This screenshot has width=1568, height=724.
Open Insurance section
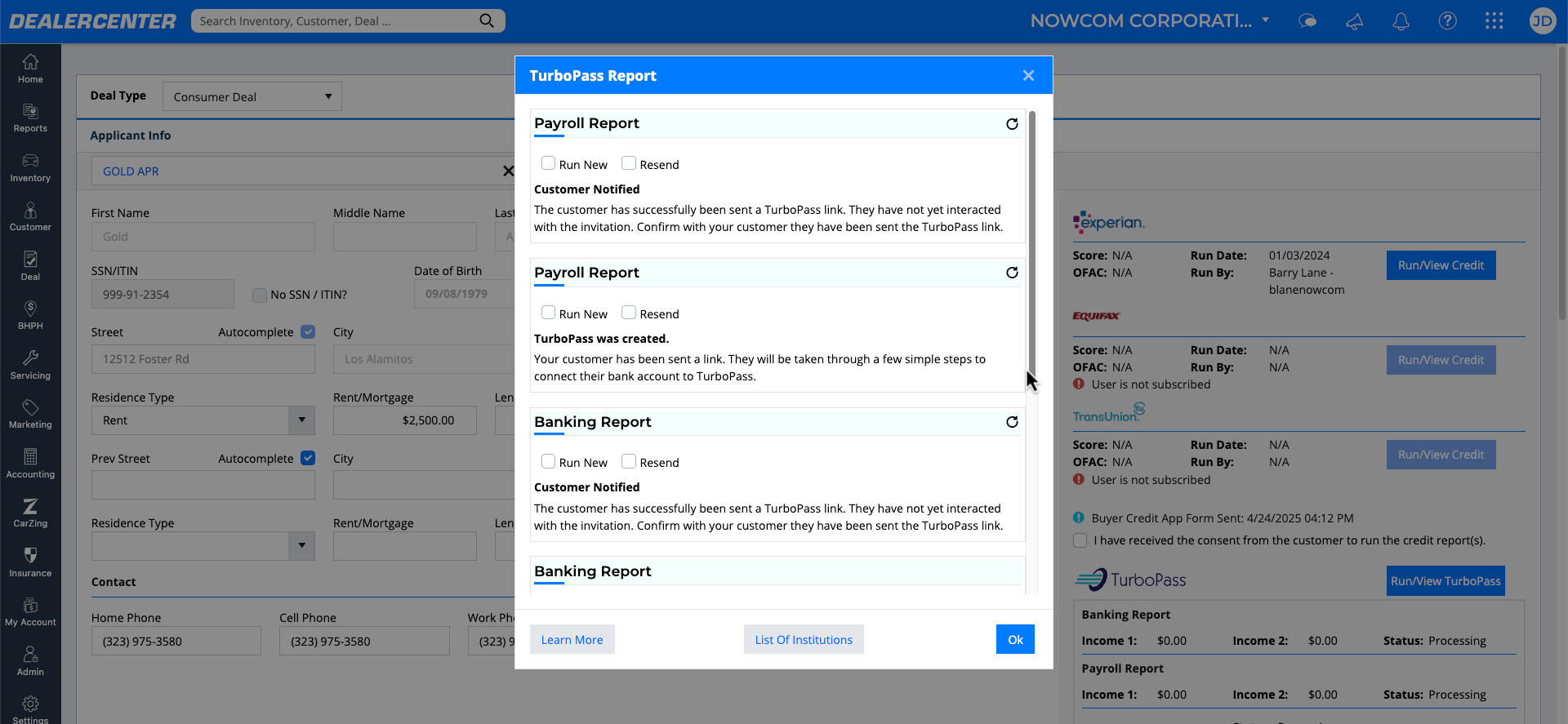pyautogui.click(x=30, y=562)
